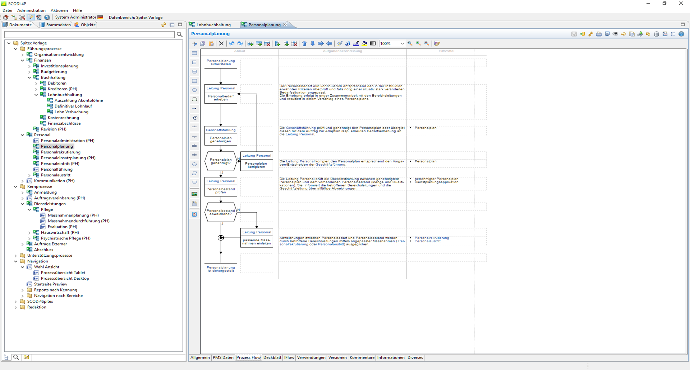Click magnifier icon at bottom of navigator
Image resolution: width=690 pixels, height=370 pixels.
(16, 357)
